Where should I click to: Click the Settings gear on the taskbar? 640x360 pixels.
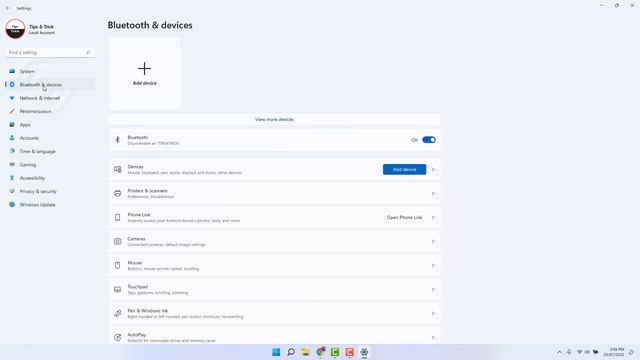[x=364, y=352]
